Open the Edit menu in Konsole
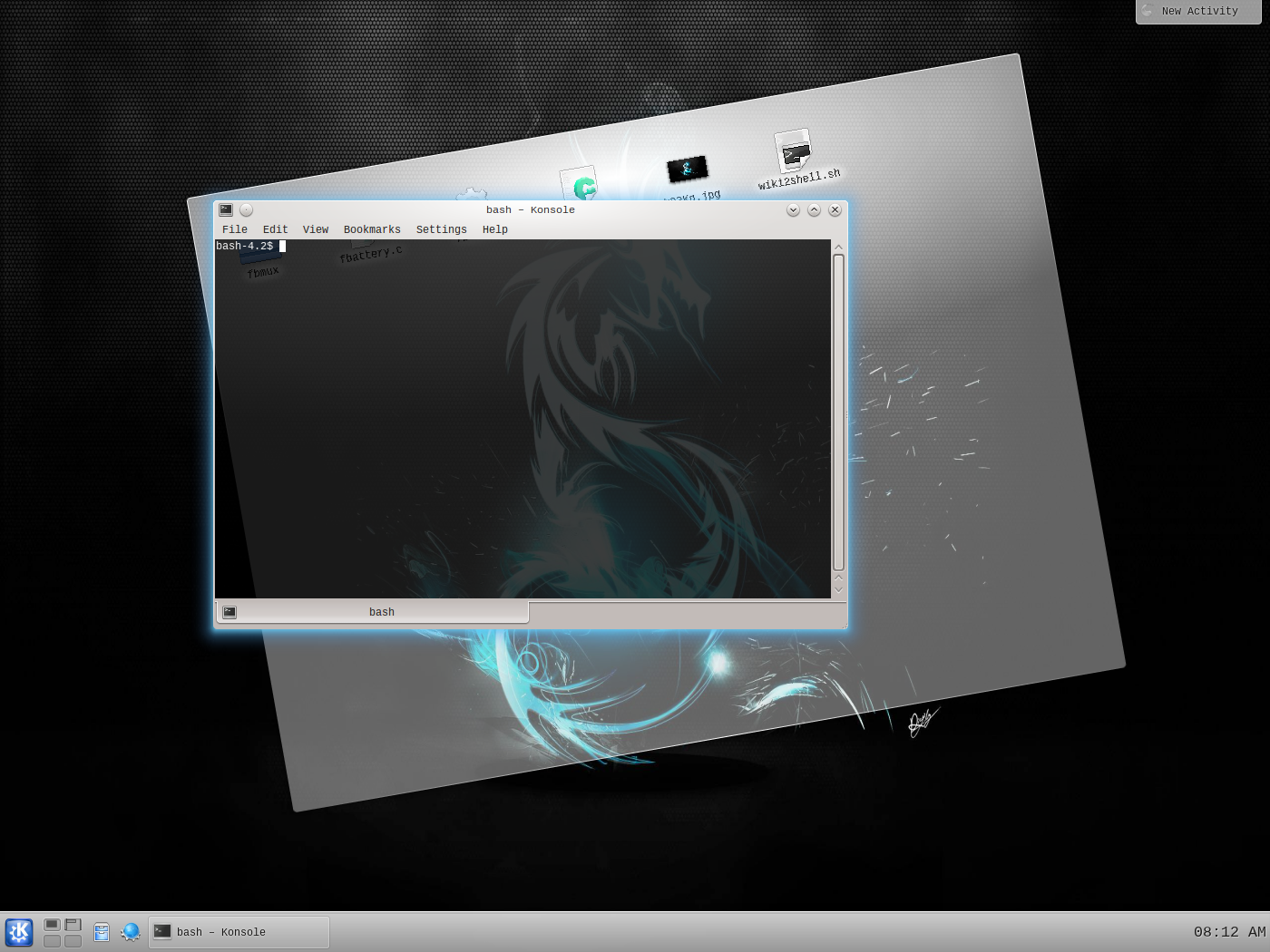Screen dimensions: 1270x952 click(x=275, y=229)
